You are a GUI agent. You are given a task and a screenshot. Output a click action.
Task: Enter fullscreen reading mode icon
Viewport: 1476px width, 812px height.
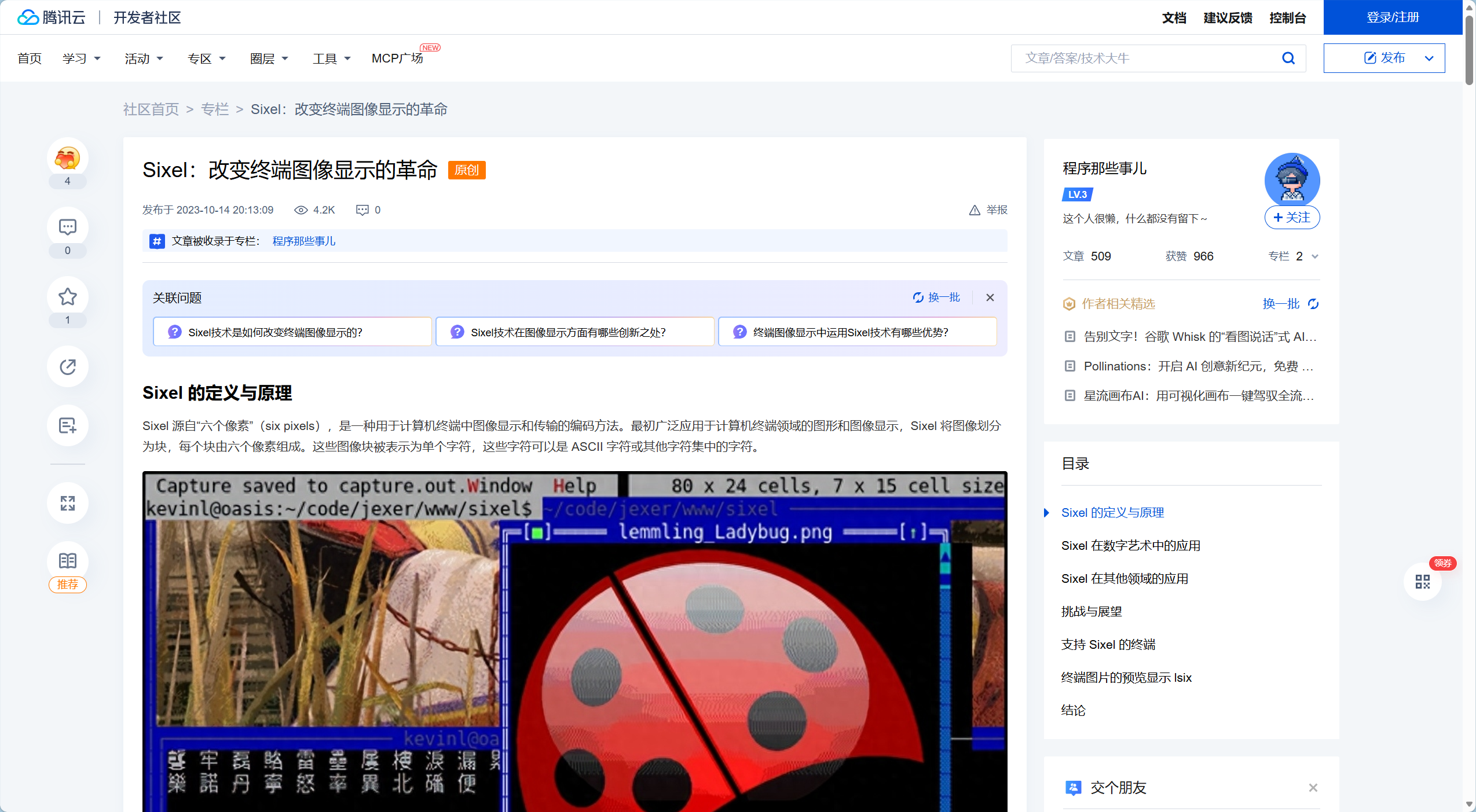[68, 503]
